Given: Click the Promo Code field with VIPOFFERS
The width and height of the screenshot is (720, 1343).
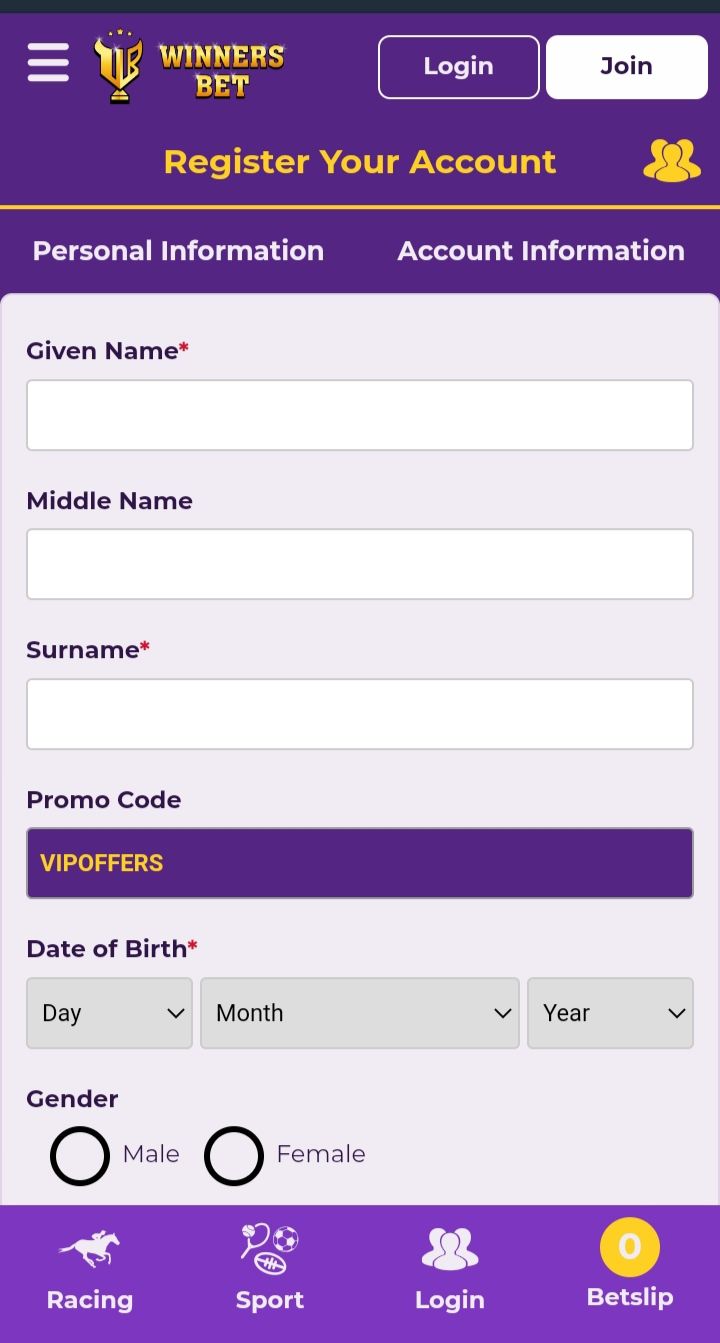Looking at the screenshot, I should coord(360,863).
